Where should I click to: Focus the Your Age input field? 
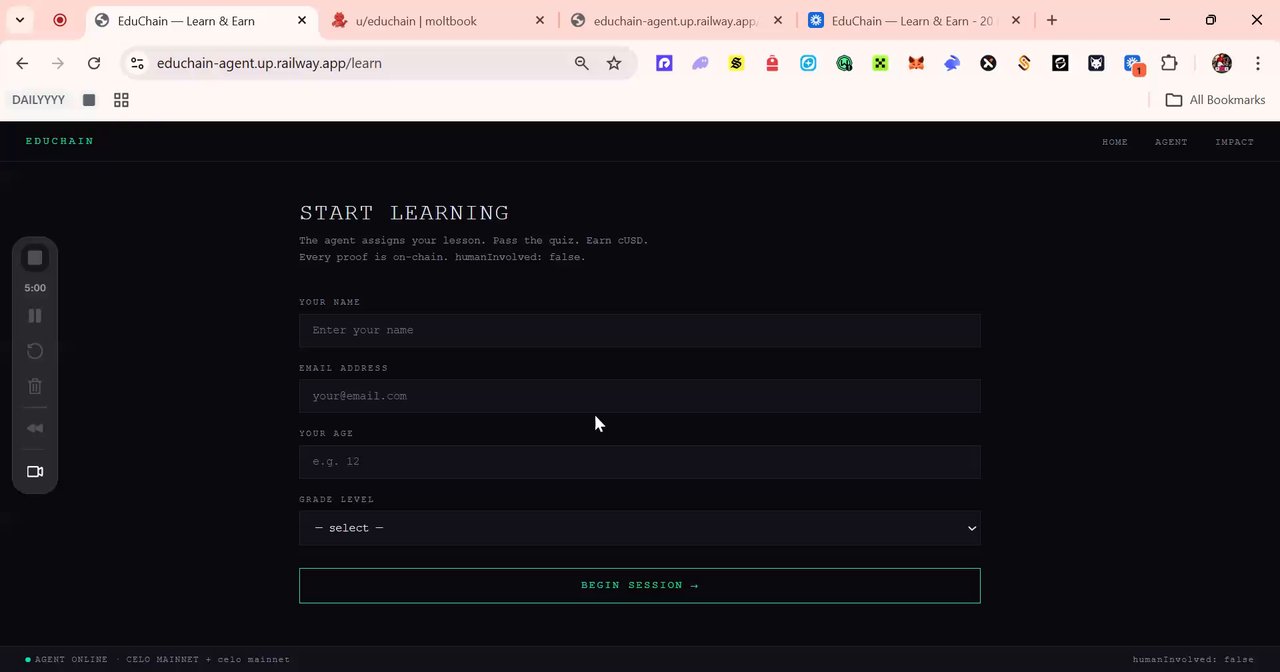point(640,462)
